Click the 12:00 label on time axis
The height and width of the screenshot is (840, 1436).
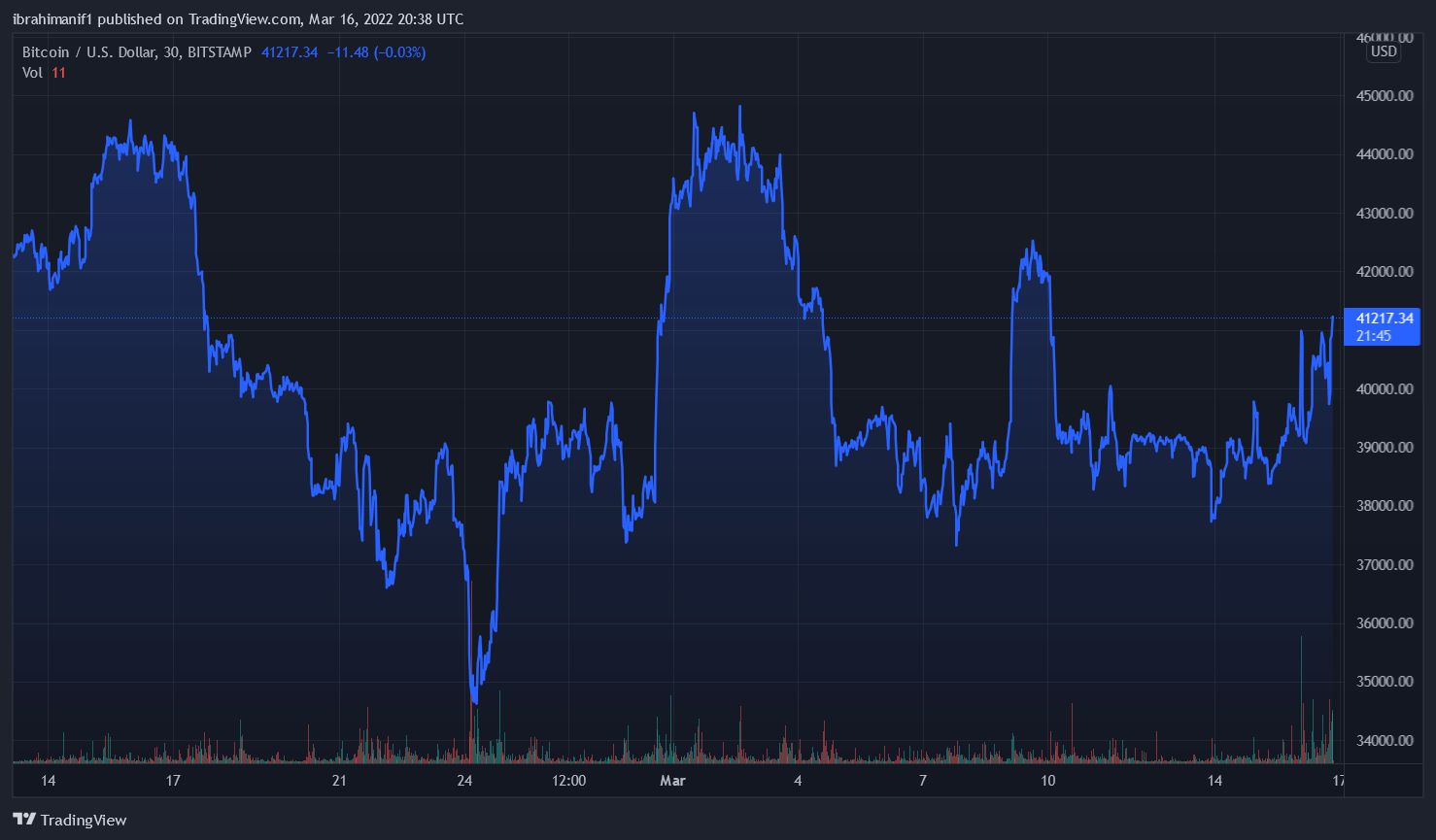click(568, 781)
